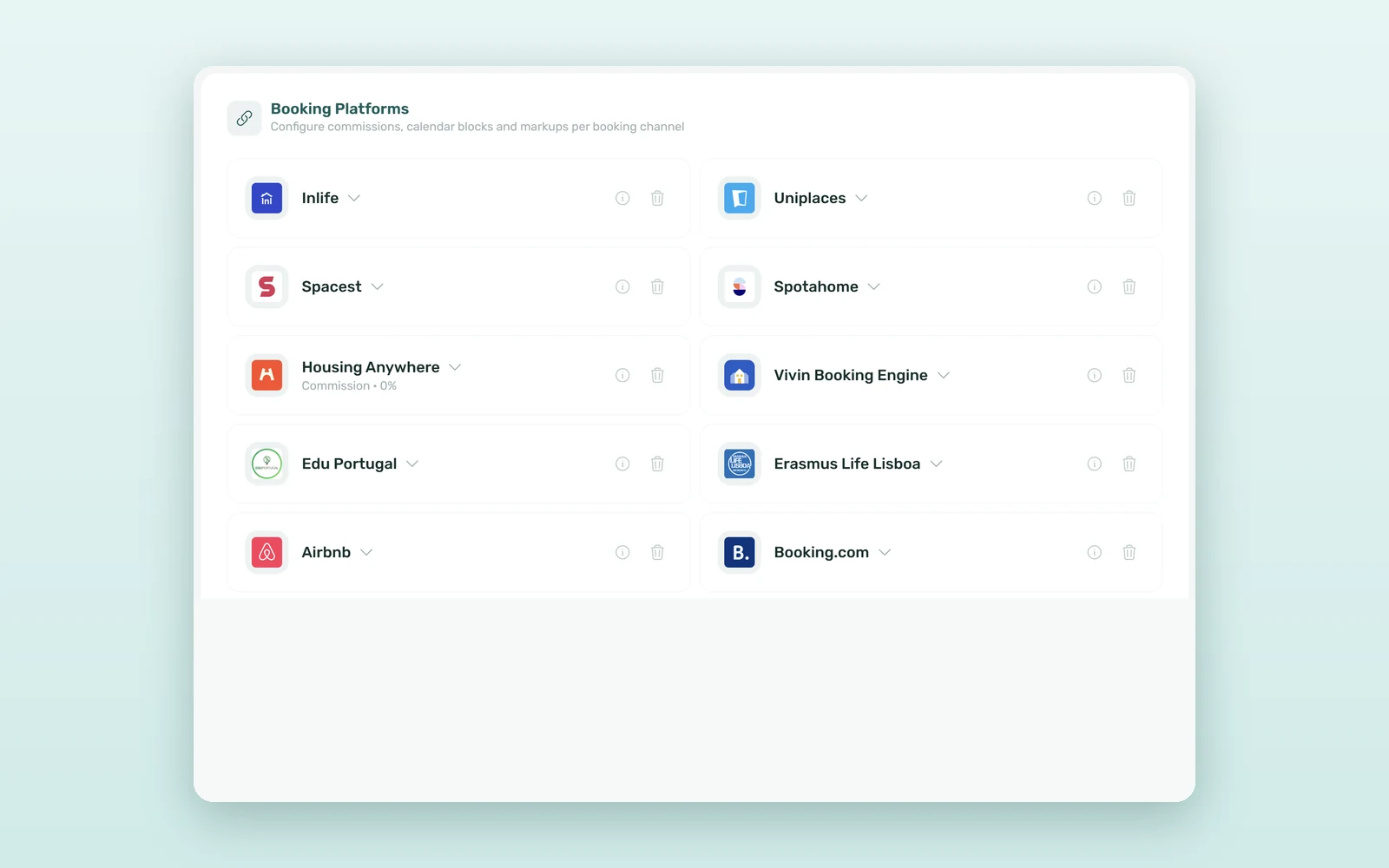This screenshot has width=1389, height=868.
Task: Expand Vivin Booking Engine chevron
Action: tap(944, 375)
